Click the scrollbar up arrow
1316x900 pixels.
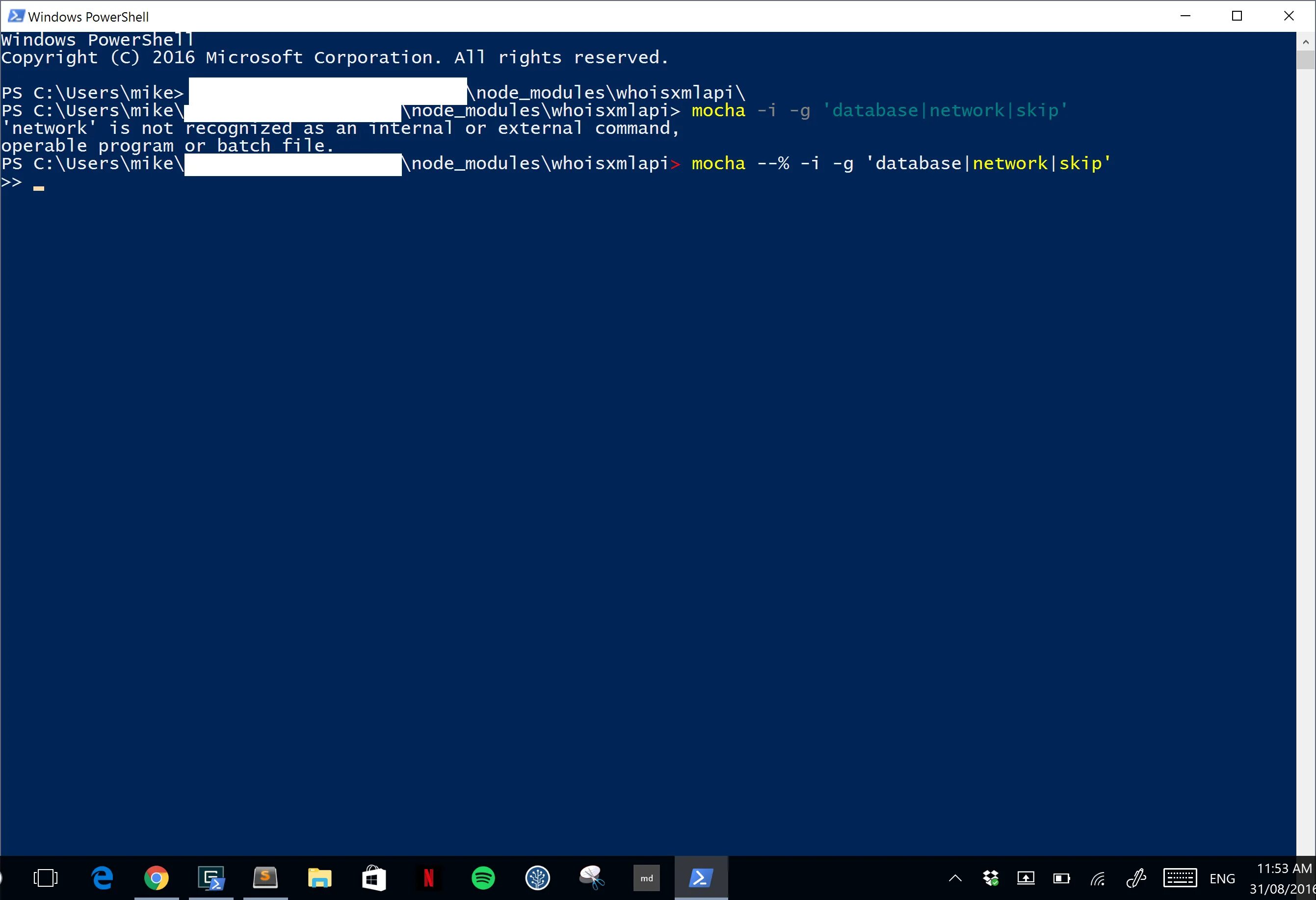[x=1305, y=42]
